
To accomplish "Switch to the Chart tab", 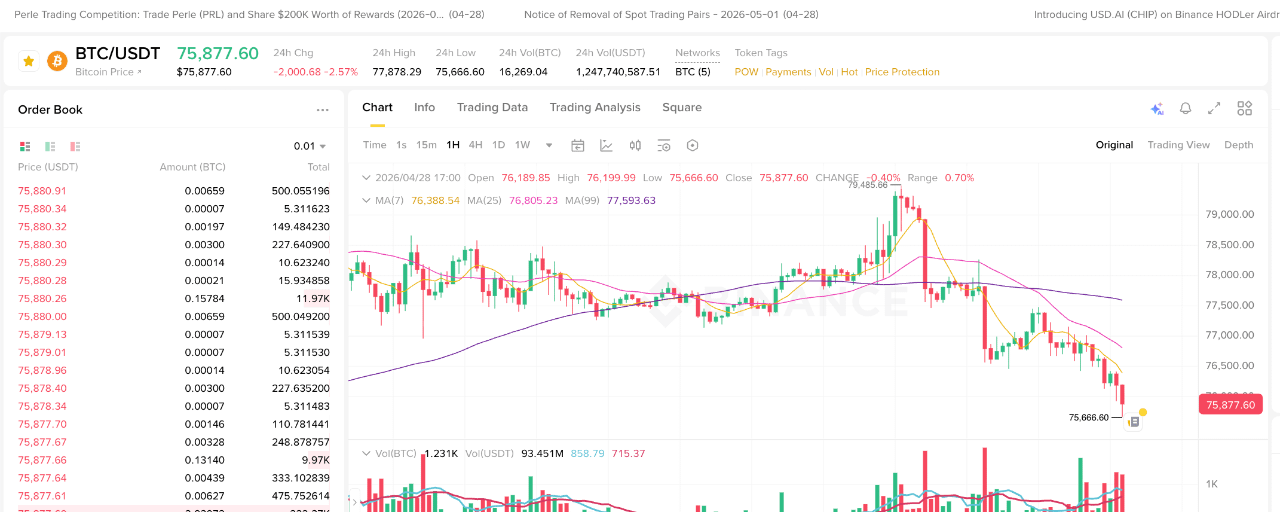I will tap(377, 107).
